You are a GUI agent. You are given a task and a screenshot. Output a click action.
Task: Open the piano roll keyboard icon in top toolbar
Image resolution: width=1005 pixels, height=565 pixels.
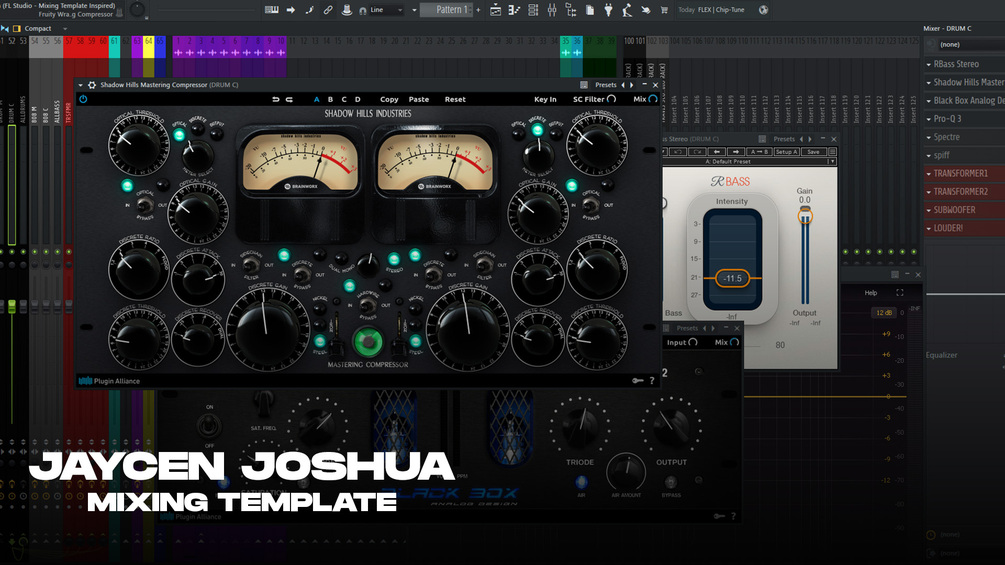271,10
